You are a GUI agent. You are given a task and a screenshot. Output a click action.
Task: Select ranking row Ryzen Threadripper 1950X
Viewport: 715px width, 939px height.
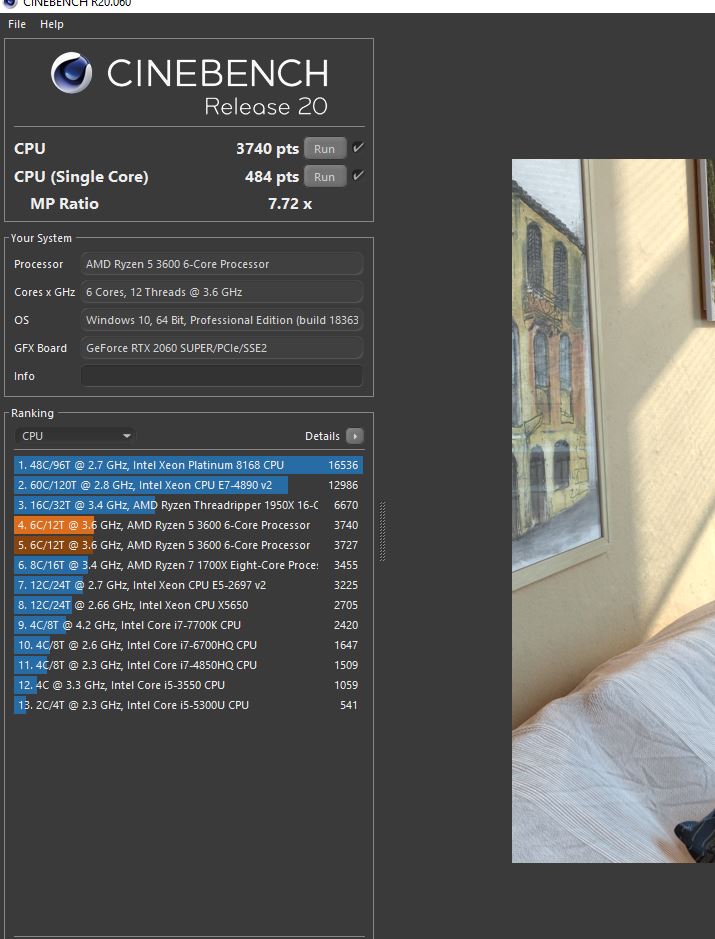(188, 505)
